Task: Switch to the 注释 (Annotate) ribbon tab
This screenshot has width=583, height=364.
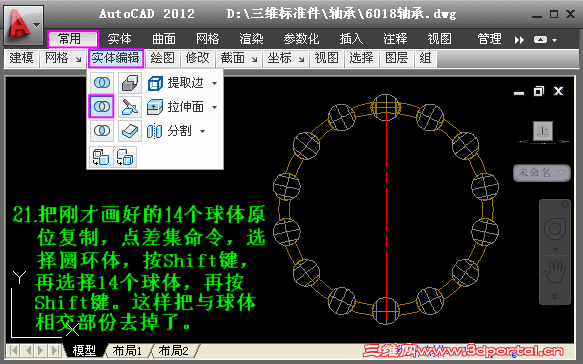Action: [395, 39]
